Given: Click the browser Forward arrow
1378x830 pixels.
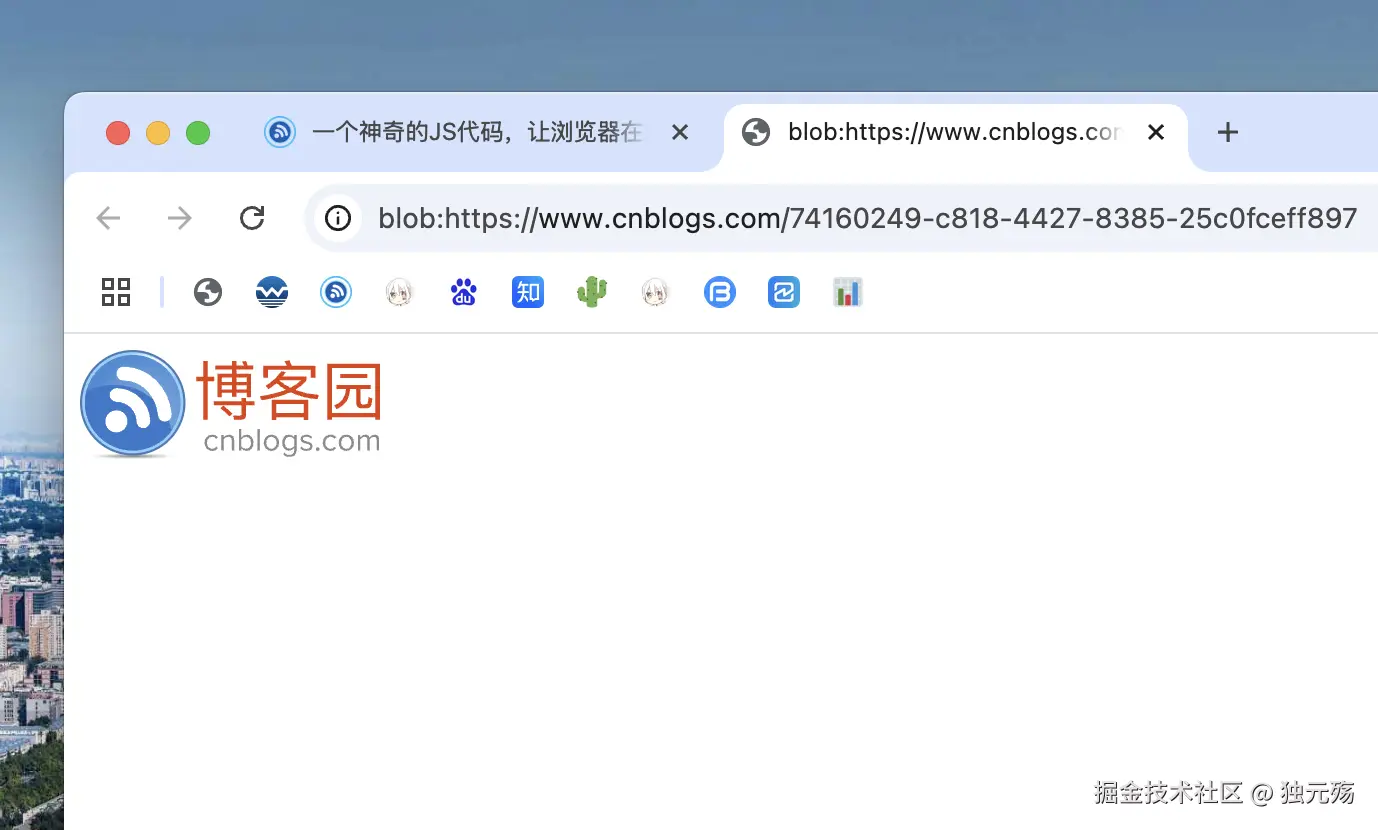Looking at the screenshot, I should pyautogui.click(x=180, y=218).
